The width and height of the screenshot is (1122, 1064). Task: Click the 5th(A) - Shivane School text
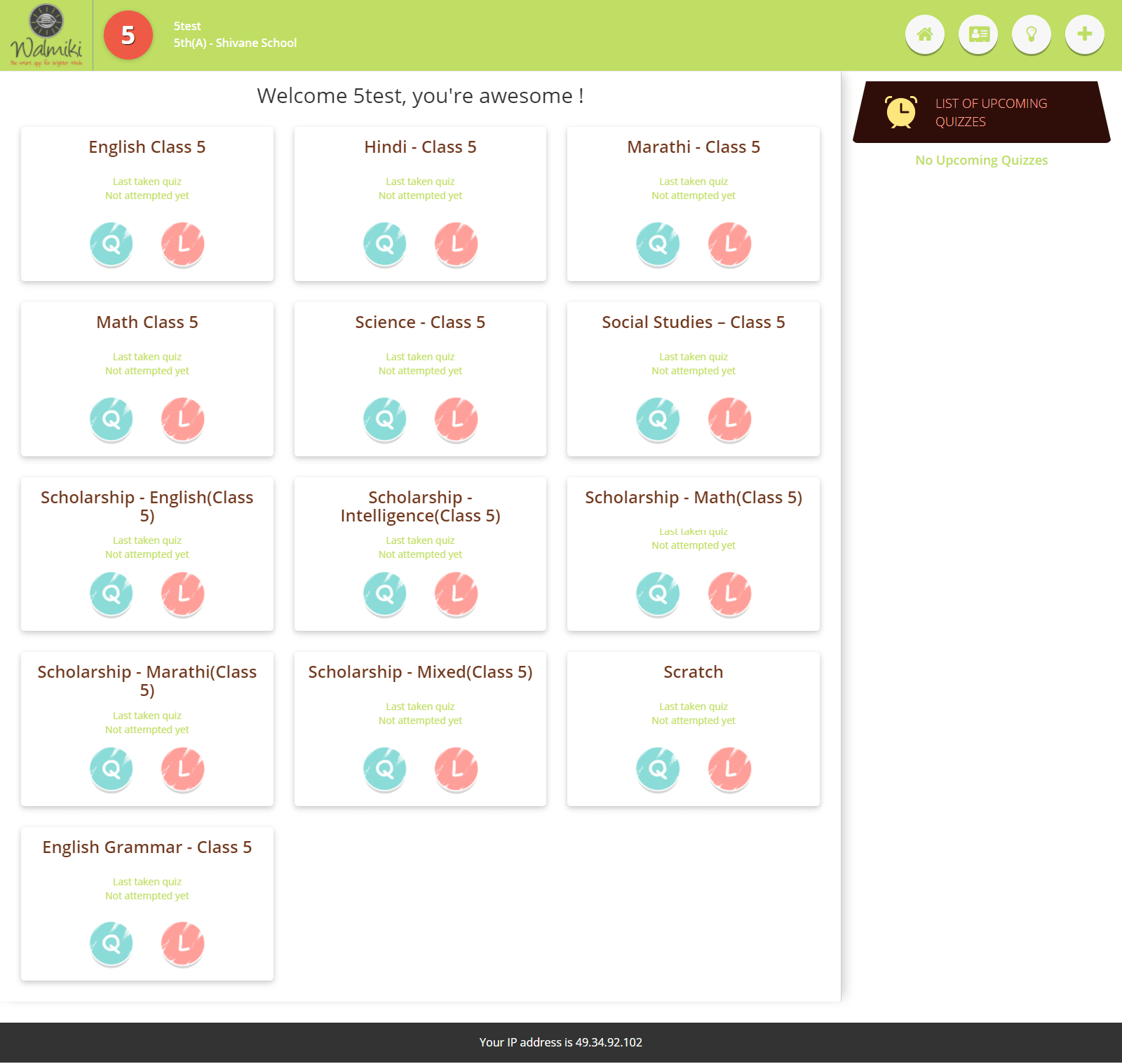click(x=236, y=43)
